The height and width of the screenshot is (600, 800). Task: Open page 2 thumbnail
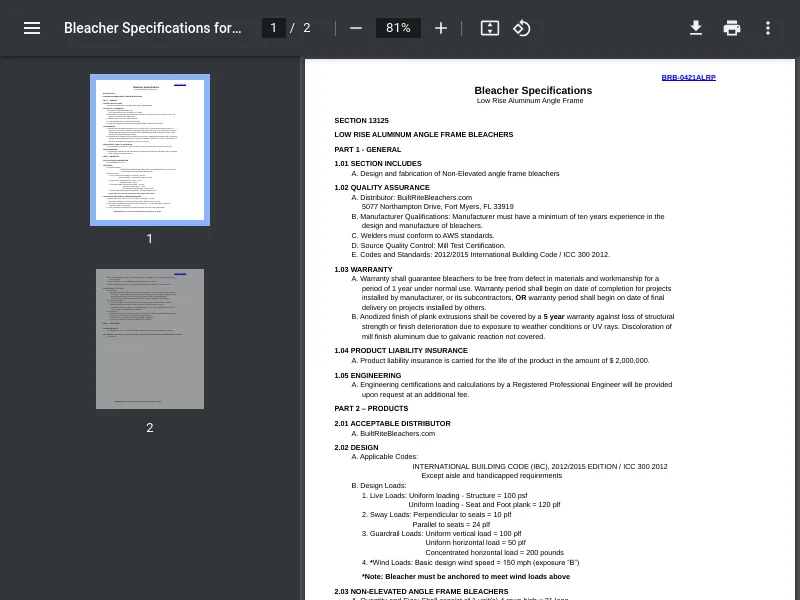(x=150, y=339)
